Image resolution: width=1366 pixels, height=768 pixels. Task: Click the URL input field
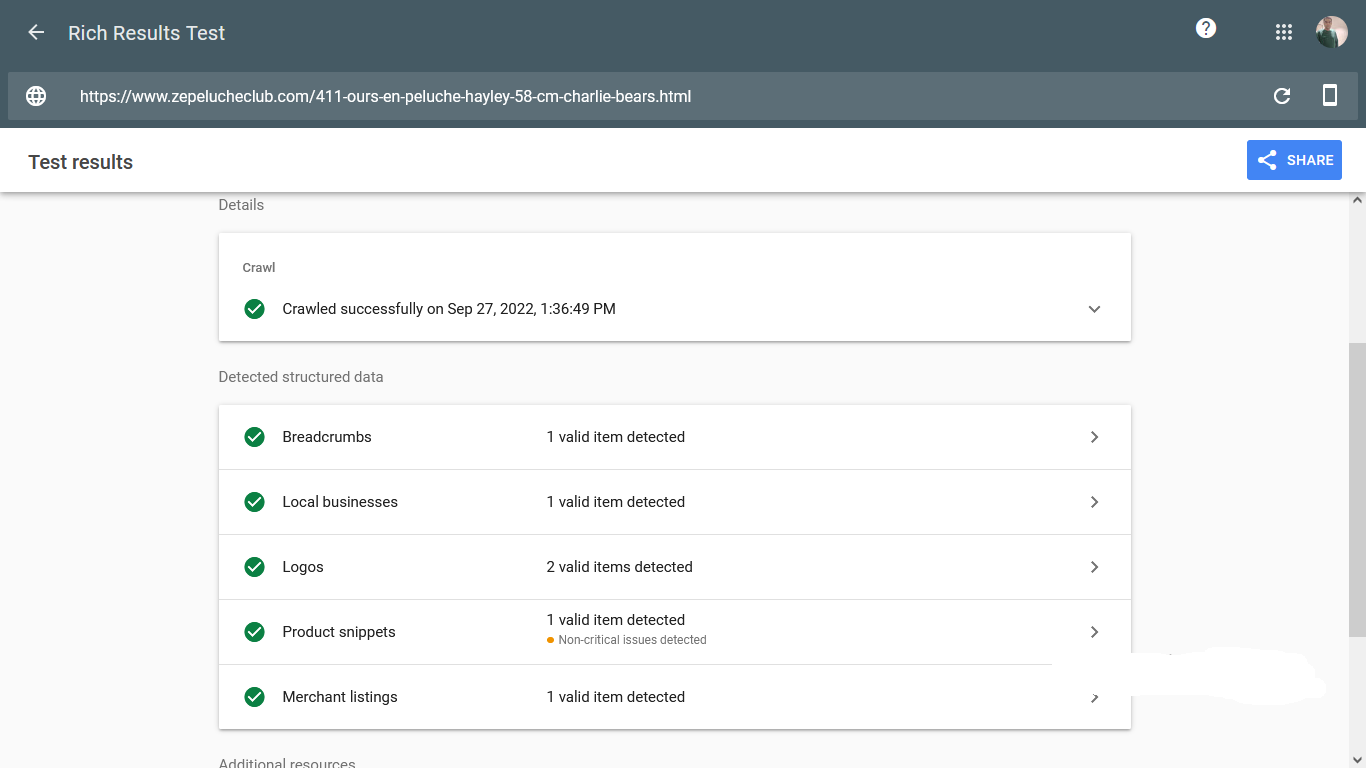[x=660, y=97]
